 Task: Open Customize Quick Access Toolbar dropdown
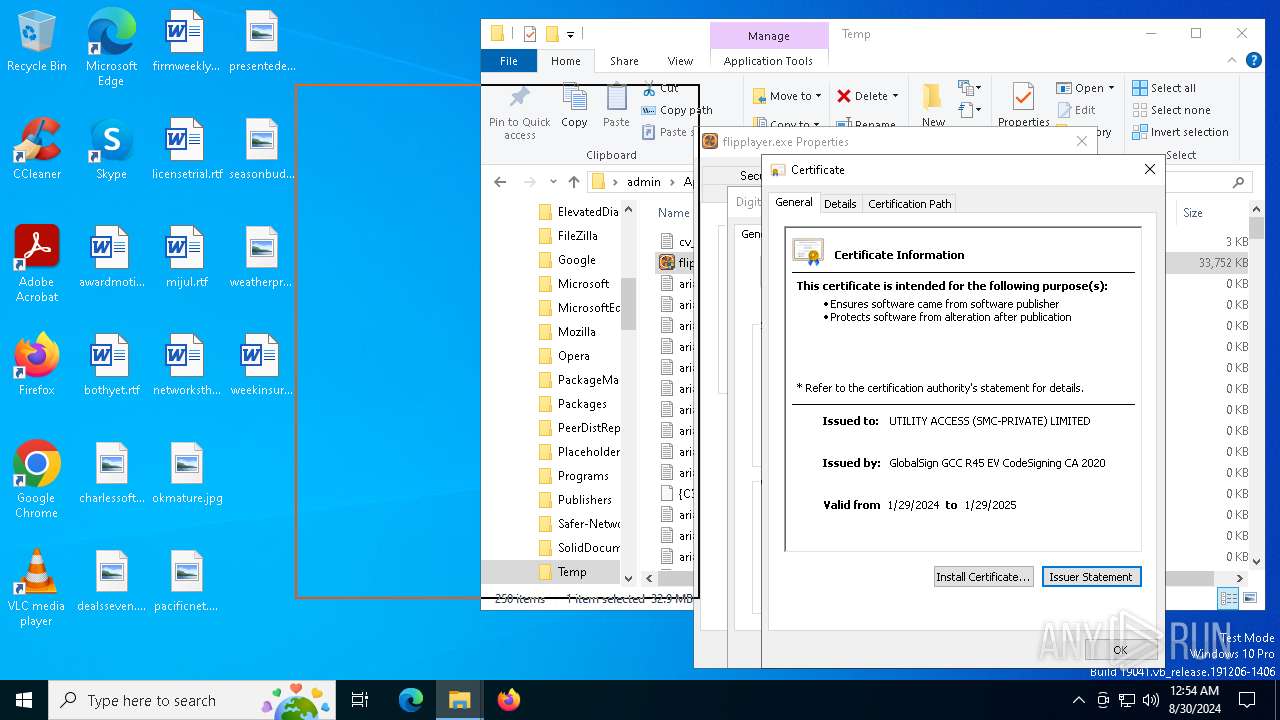pyautogui.click(x=570, y=34)
